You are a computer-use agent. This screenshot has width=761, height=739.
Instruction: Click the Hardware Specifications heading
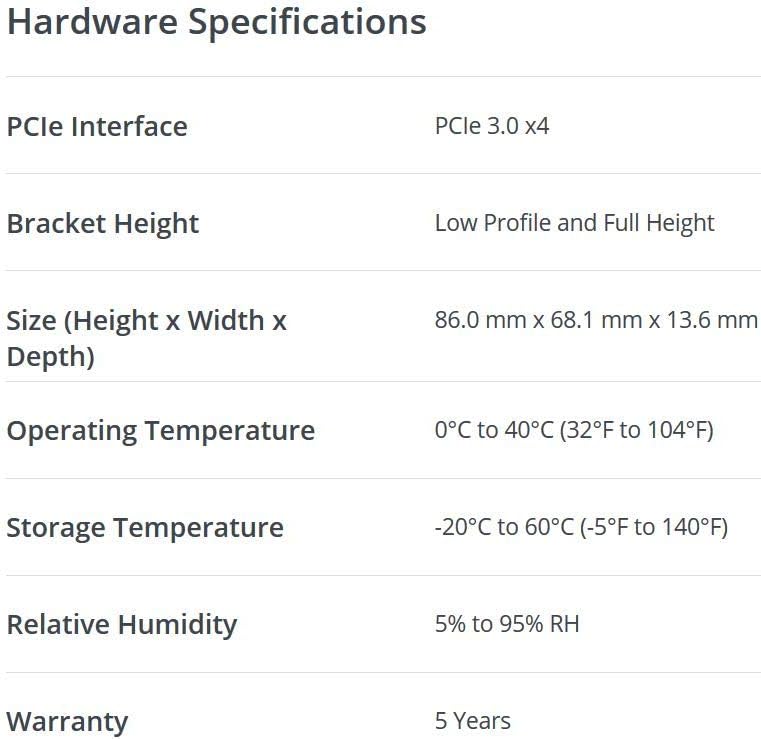coord(216,22)
